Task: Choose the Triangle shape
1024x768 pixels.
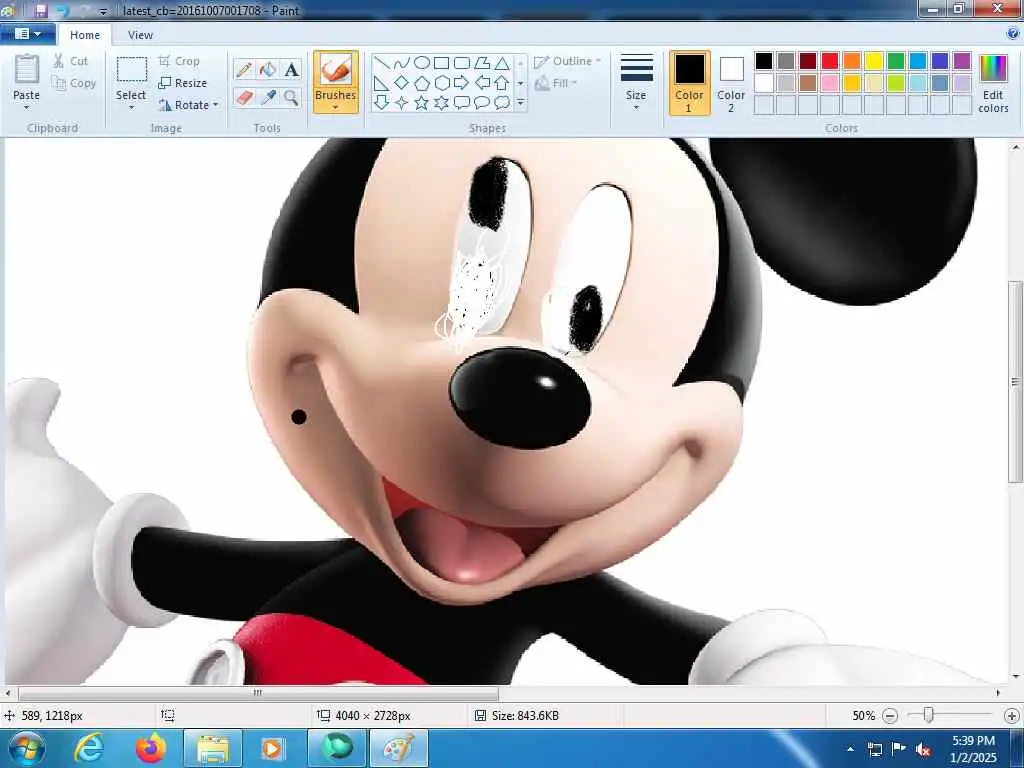Action: [502, 63]
